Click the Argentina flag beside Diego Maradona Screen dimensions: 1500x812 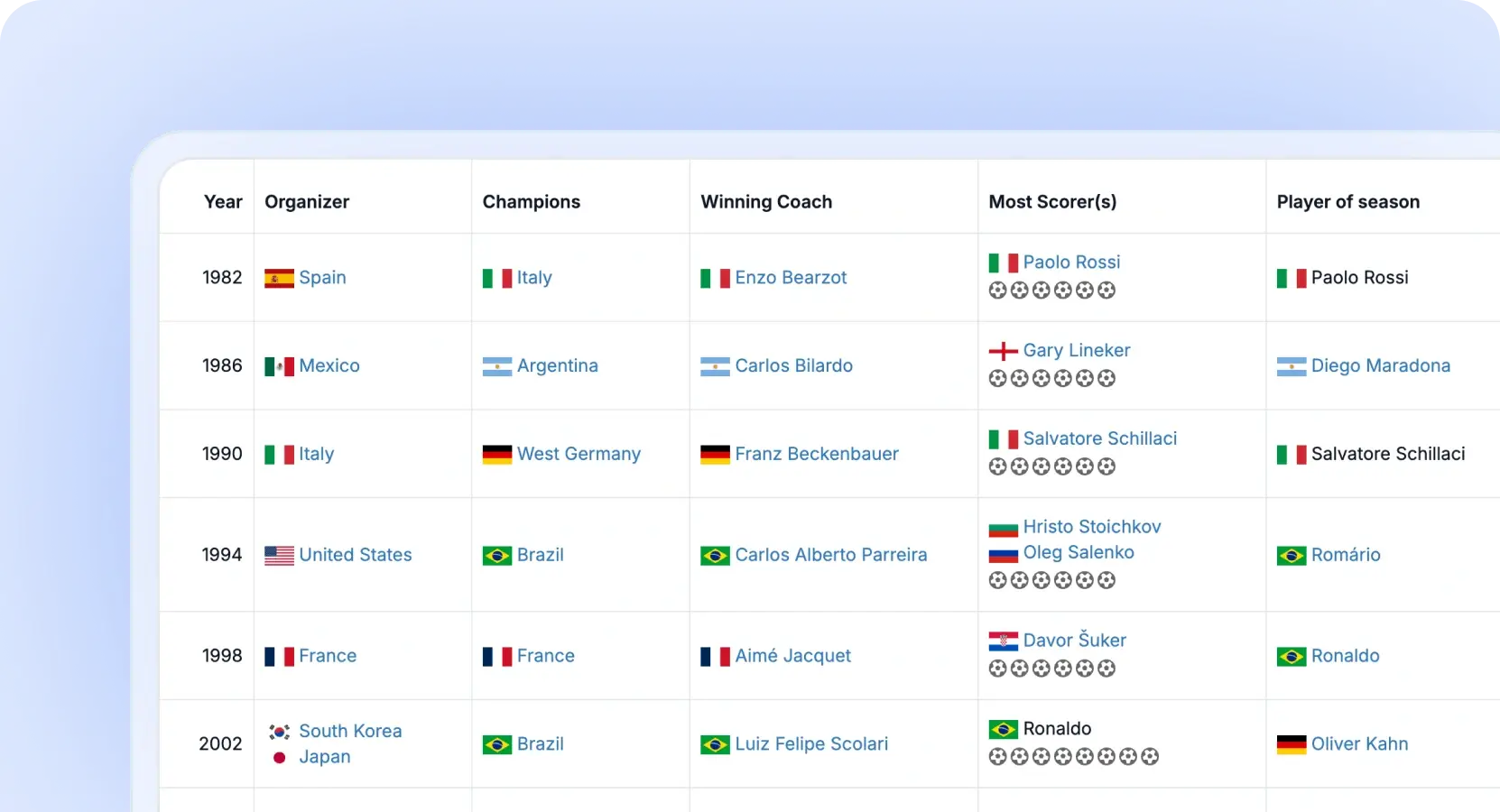(x=1291, y=367)
